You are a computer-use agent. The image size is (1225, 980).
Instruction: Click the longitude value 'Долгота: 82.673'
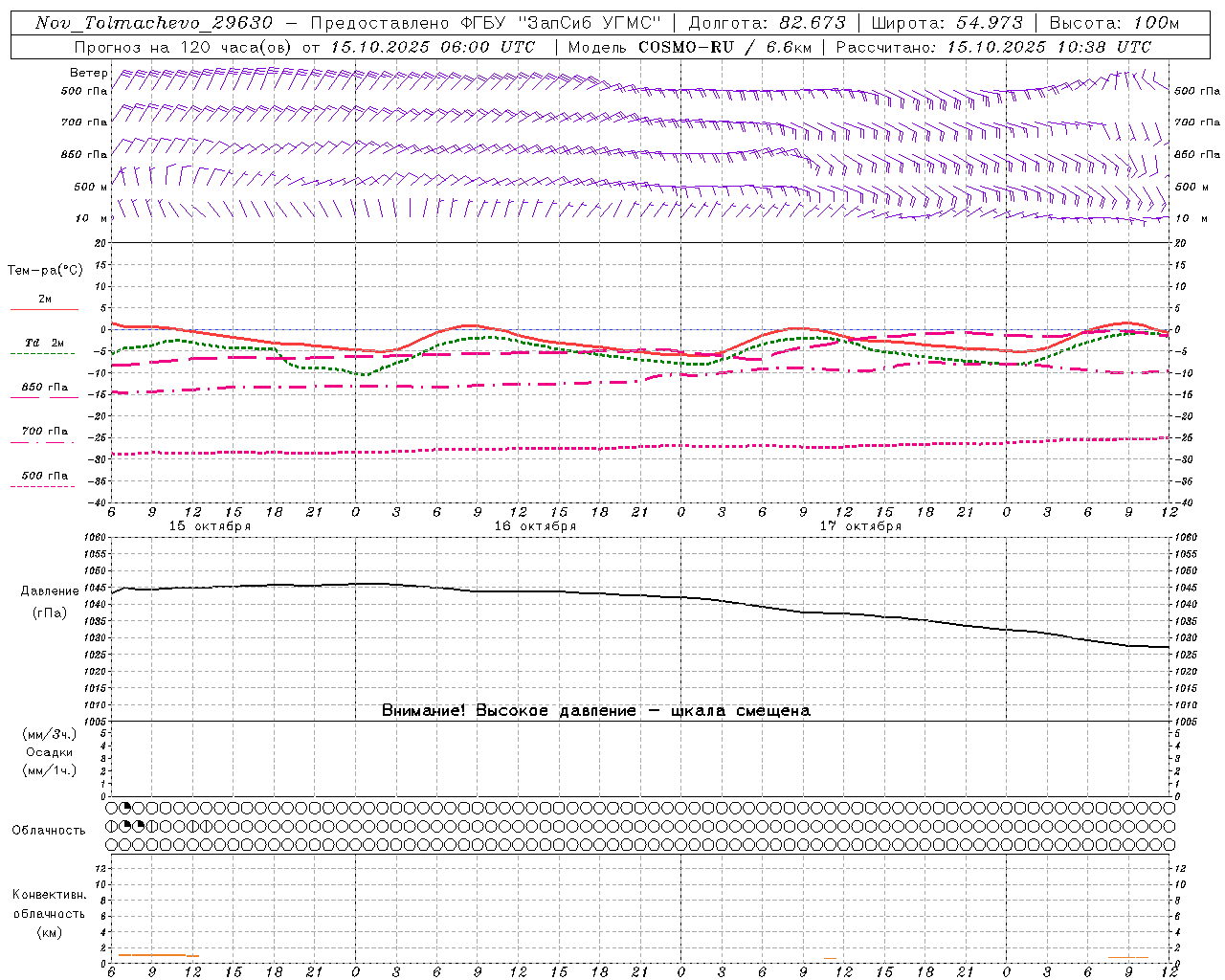767,23
